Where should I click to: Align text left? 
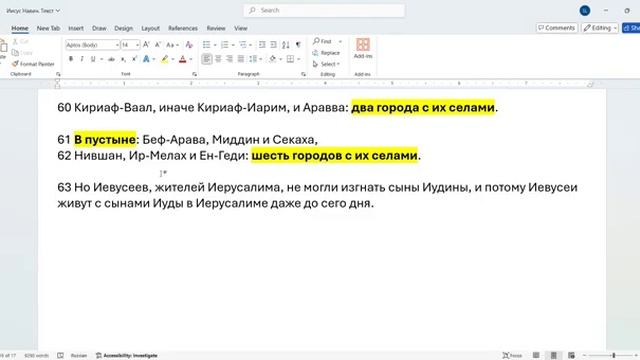pyautogui.click(x=207, y=59)
